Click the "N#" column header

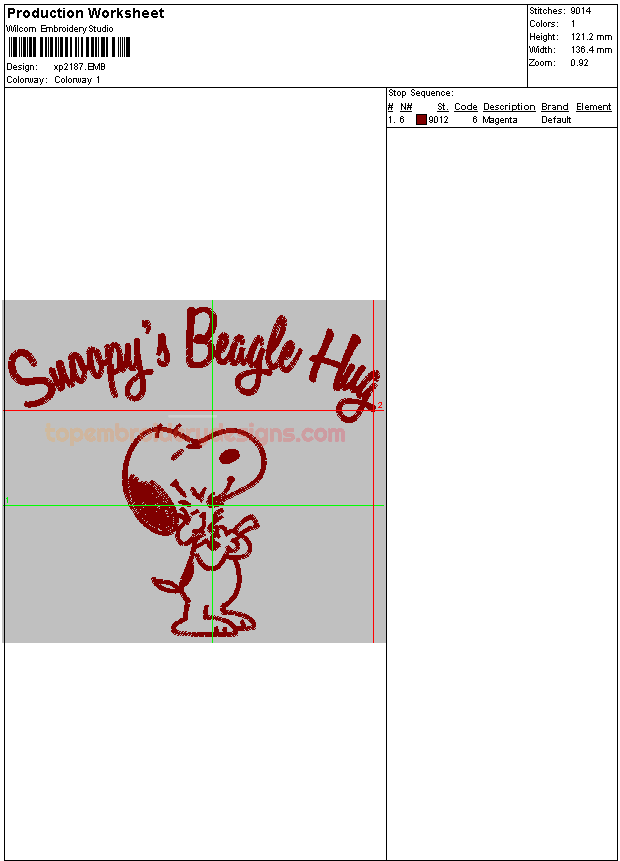point(406,107)
